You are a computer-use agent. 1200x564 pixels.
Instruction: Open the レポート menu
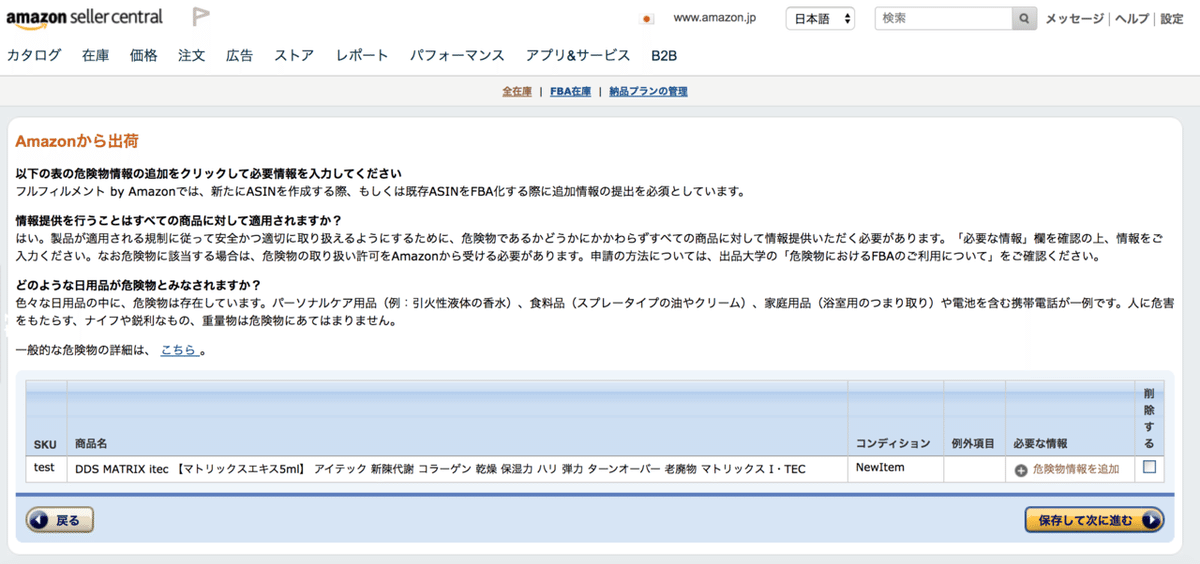[x=362, y=56]
